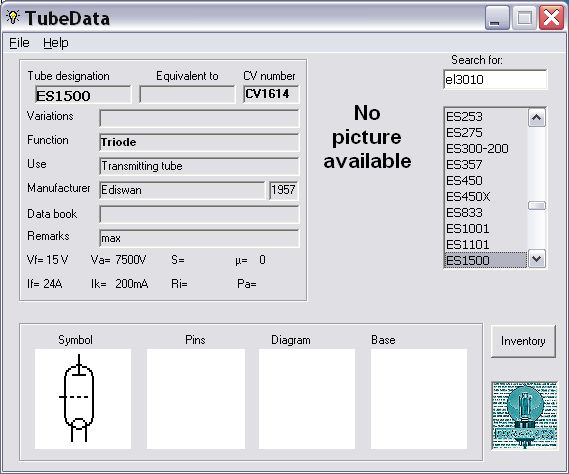
Task: Click the tube logo picture below Inventory
Action: 525,416
